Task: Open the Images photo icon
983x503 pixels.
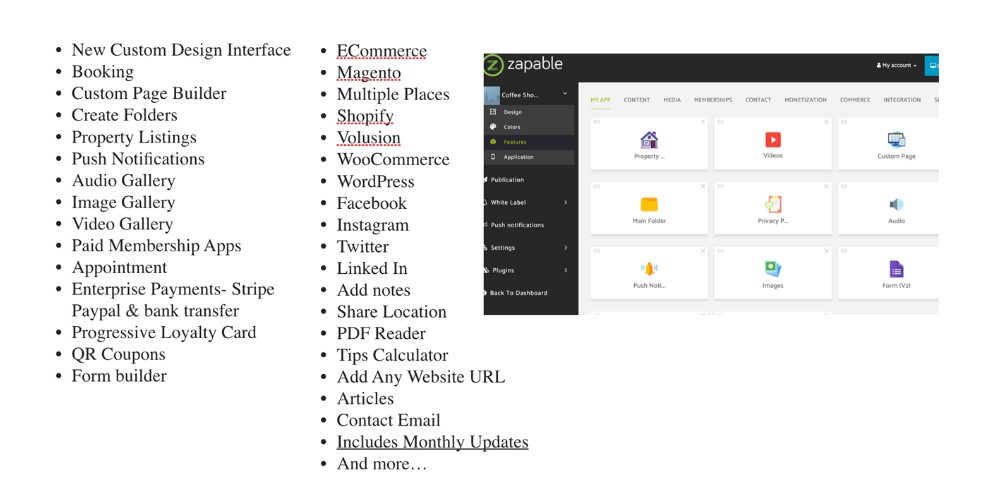Action: [x=772, y=269]
